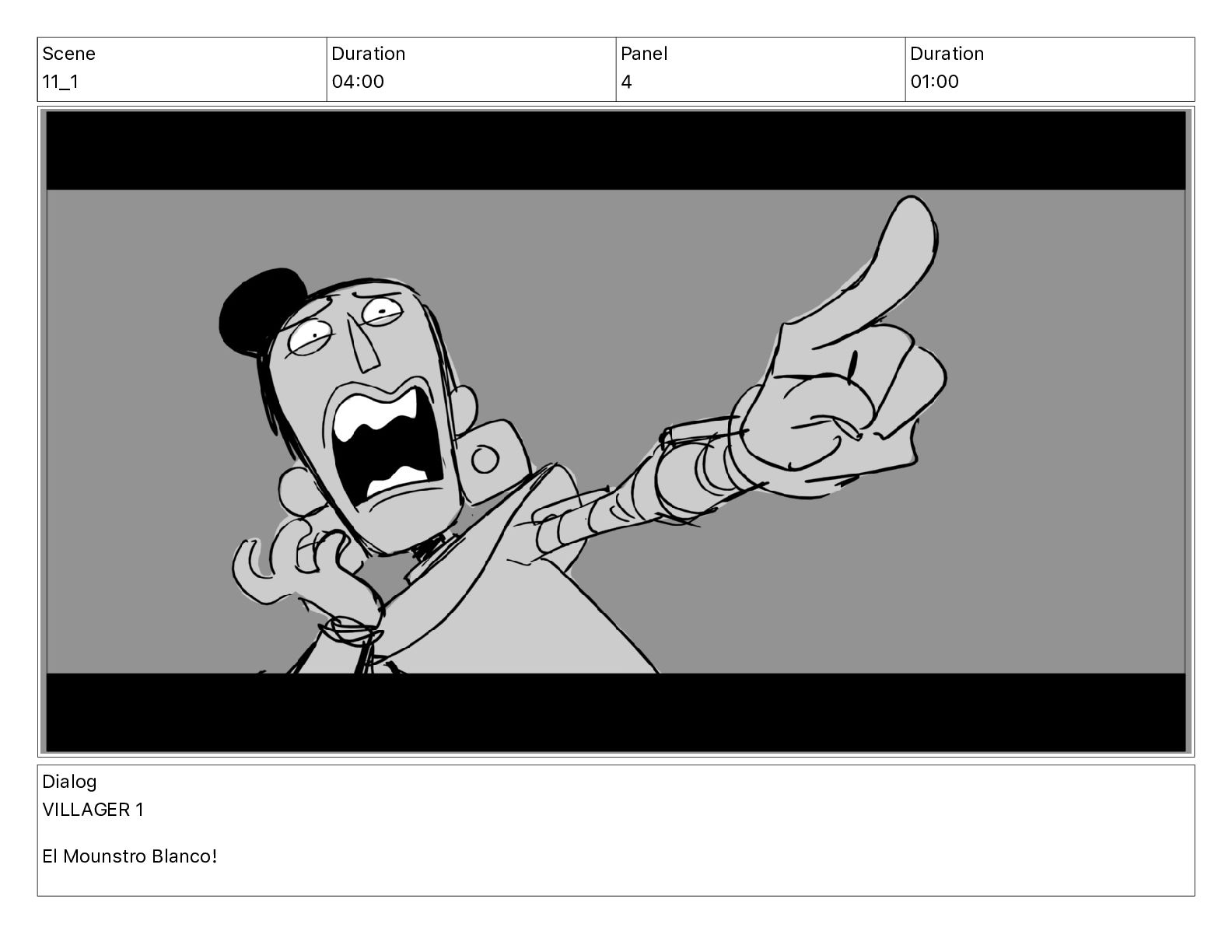Click the Panel label in header
Screen dimensions: 1232x952
644,54
